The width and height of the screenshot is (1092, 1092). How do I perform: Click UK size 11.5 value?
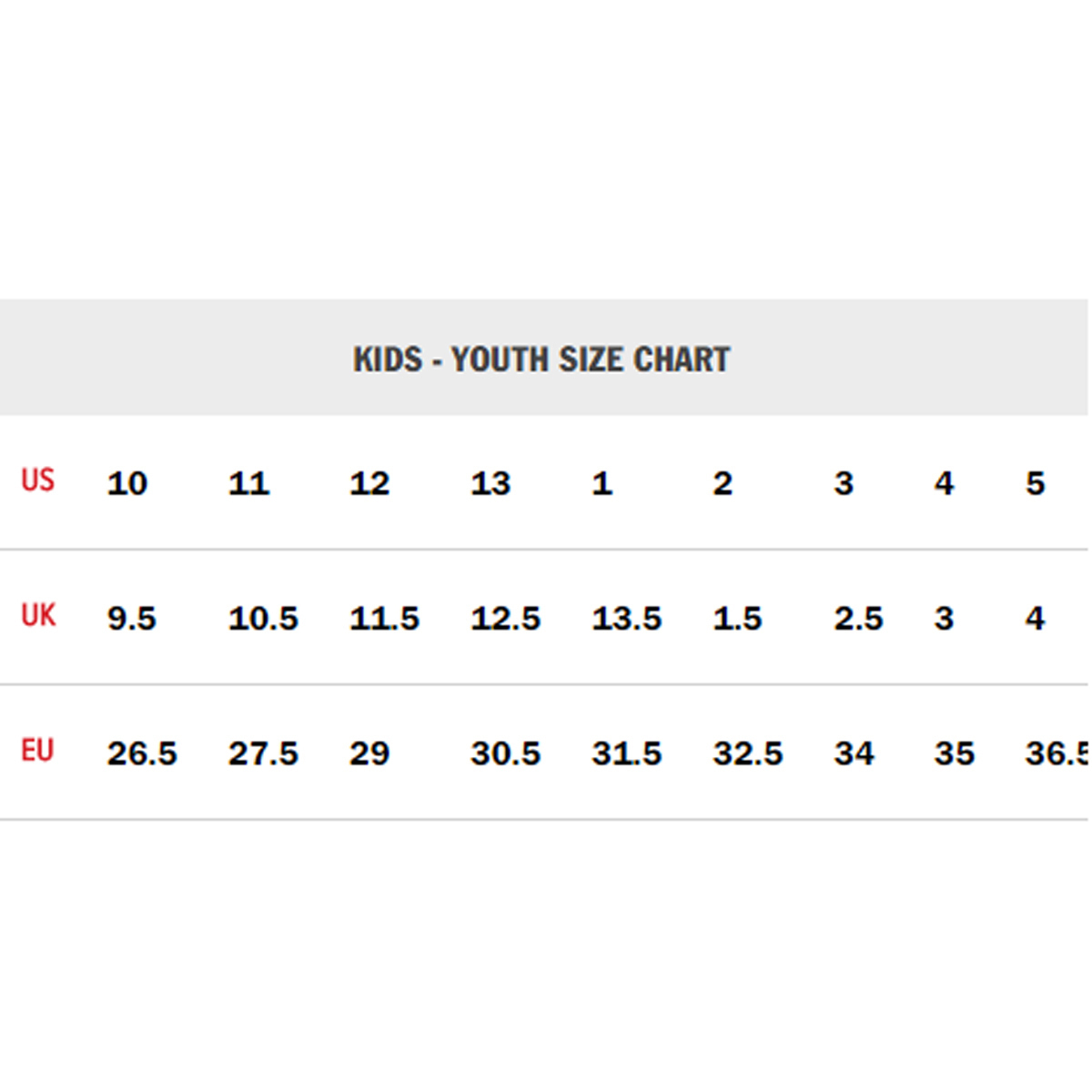384,619
